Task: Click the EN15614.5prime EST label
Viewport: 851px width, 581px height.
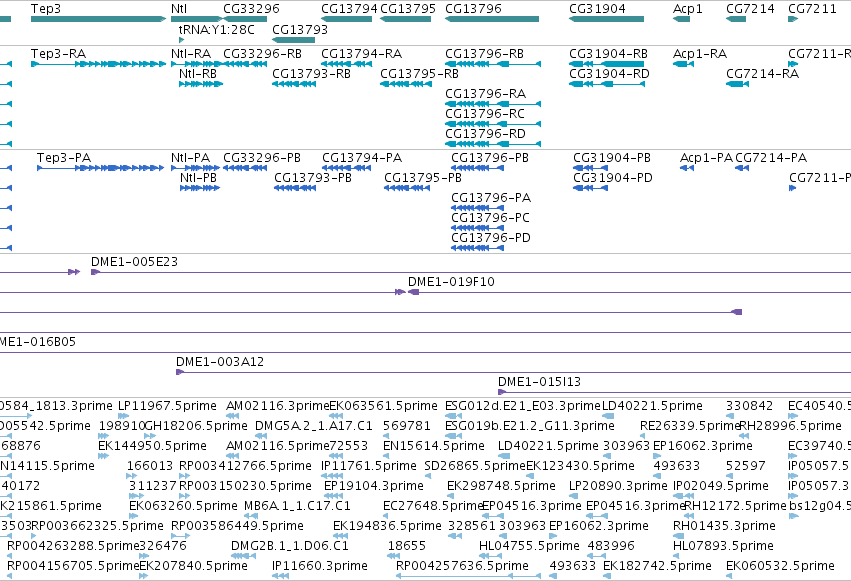Action: click(x=434, y=446)
